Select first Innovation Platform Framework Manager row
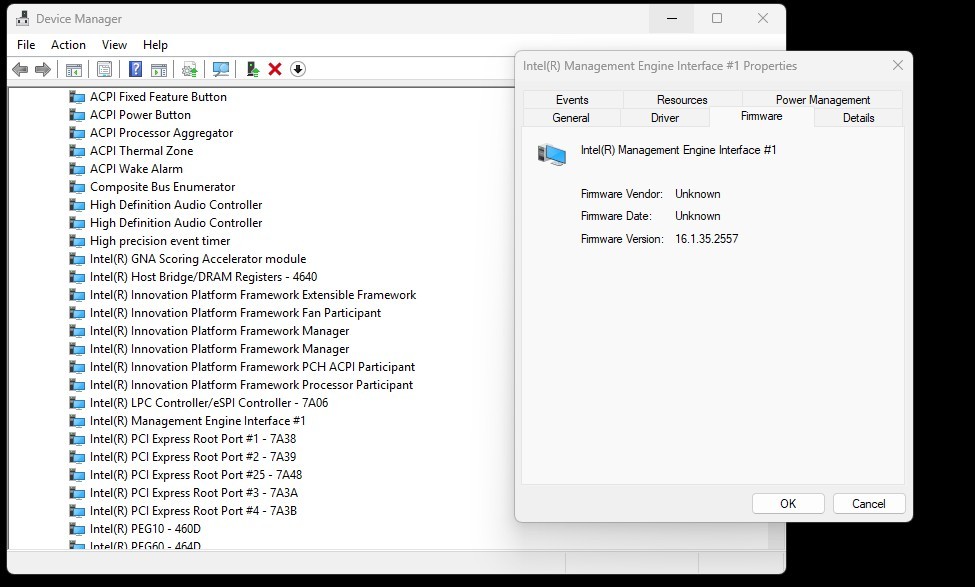The width and height of the screenshot is (975, 587). click(x=219, y=331)
